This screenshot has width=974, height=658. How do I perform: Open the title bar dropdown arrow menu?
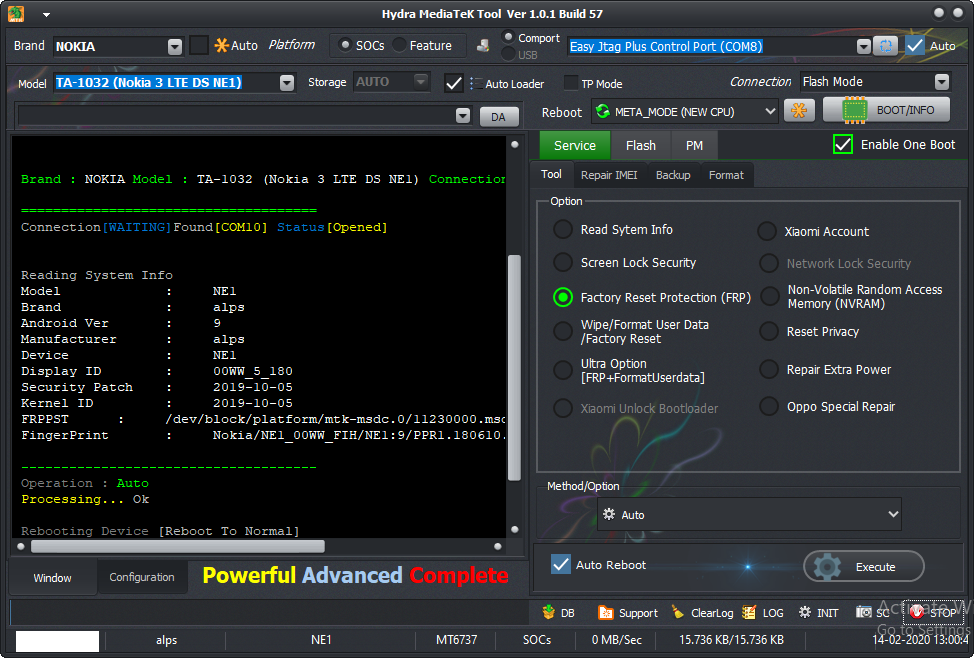(46, 14)
